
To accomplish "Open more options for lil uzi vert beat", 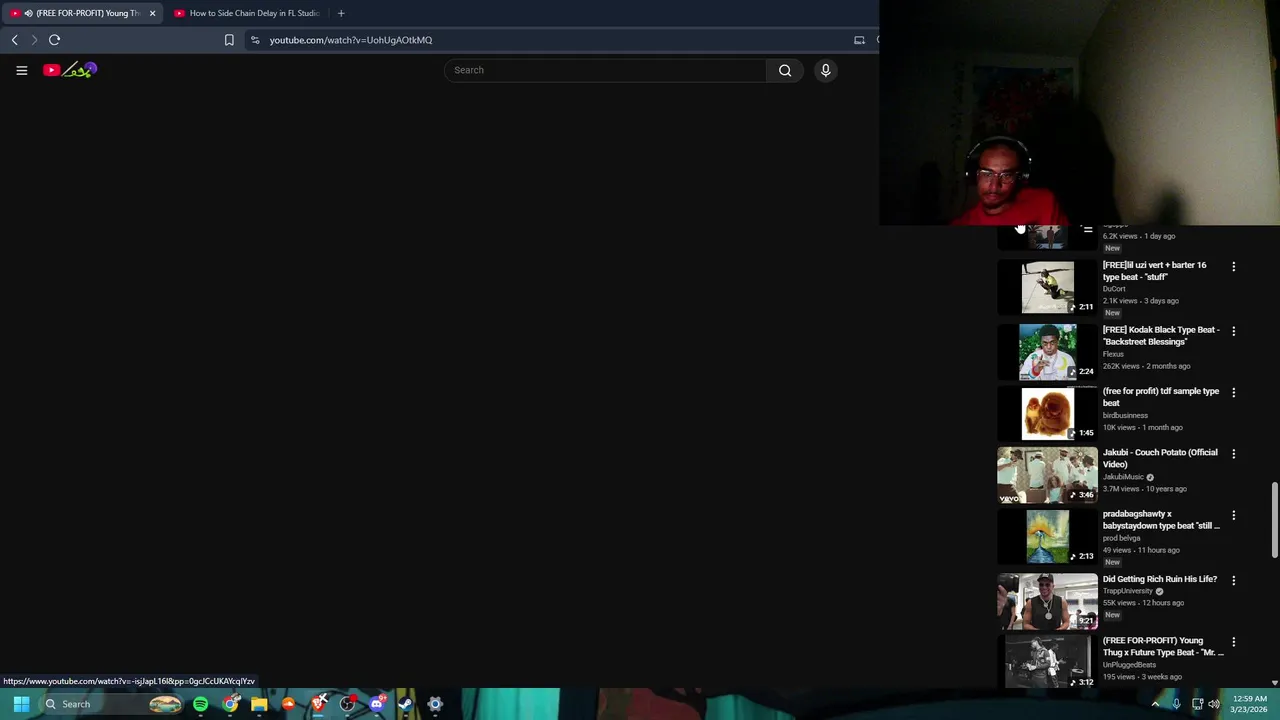I will [1233, 267].
